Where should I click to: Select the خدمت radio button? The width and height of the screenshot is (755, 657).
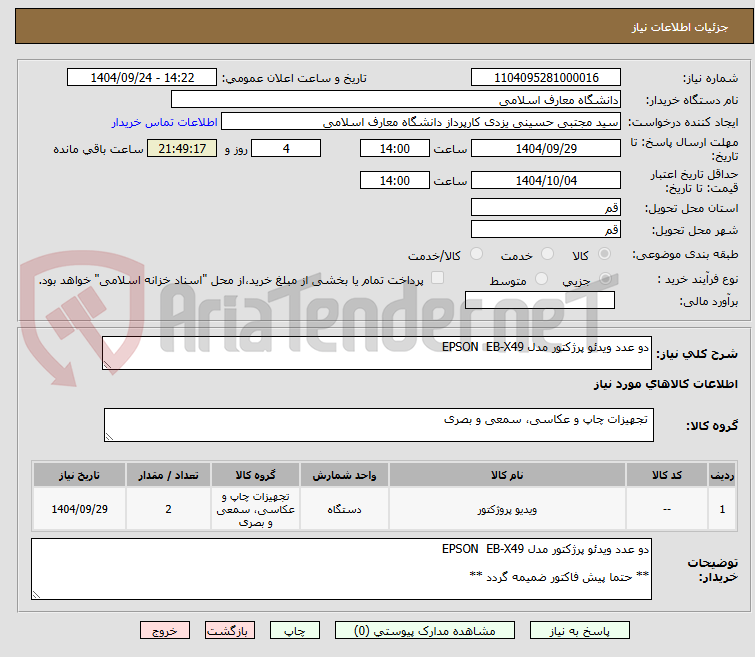tap(547, 254)
